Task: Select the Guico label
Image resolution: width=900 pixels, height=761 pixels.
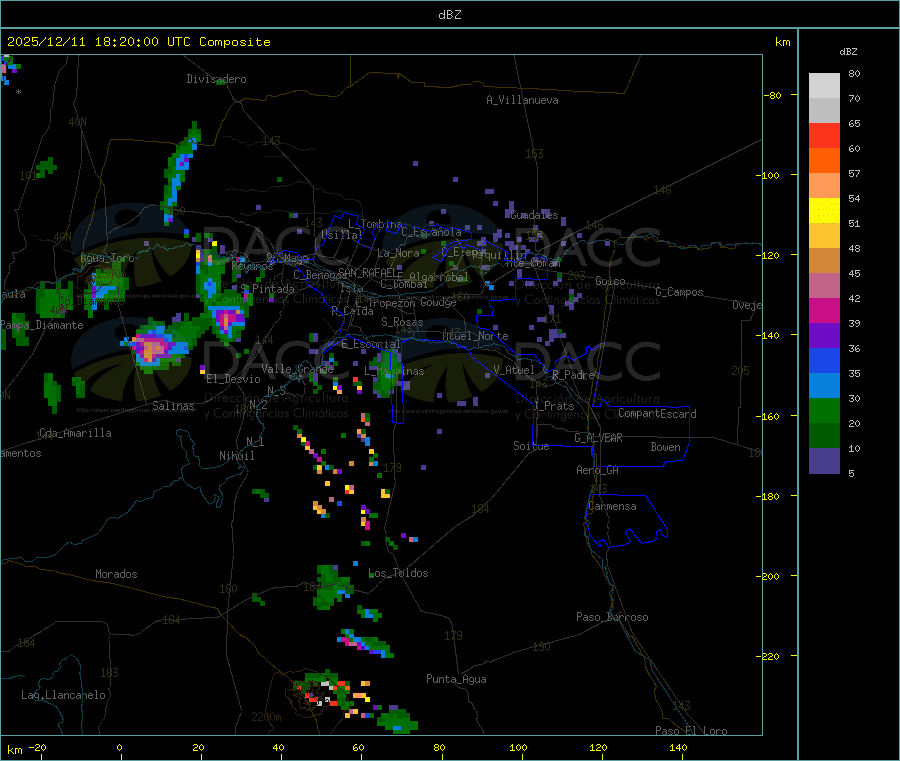Action: coord(610,281)
